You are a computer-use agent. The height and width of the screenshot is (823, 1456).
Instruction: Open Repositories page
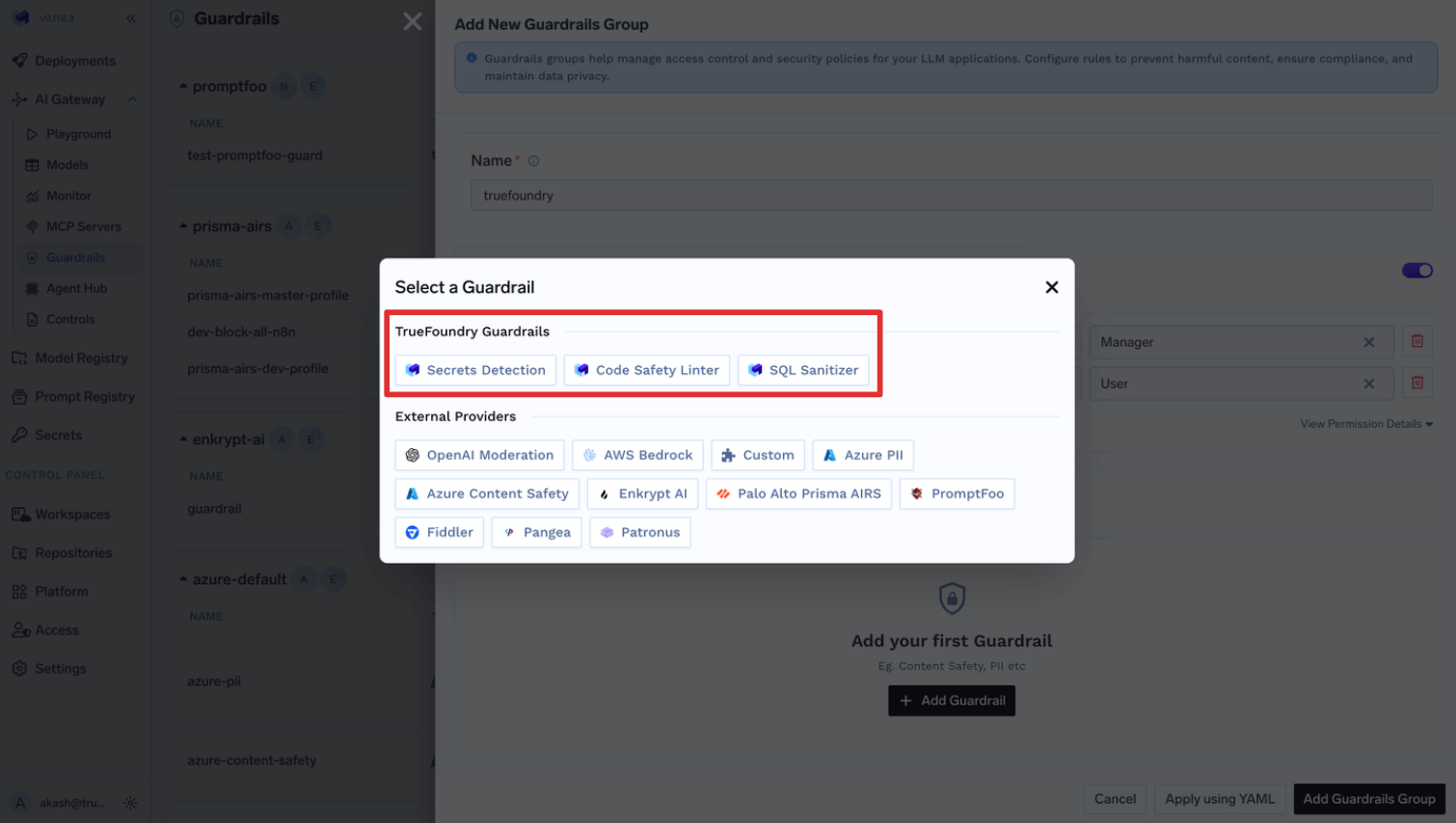[73, 552]
